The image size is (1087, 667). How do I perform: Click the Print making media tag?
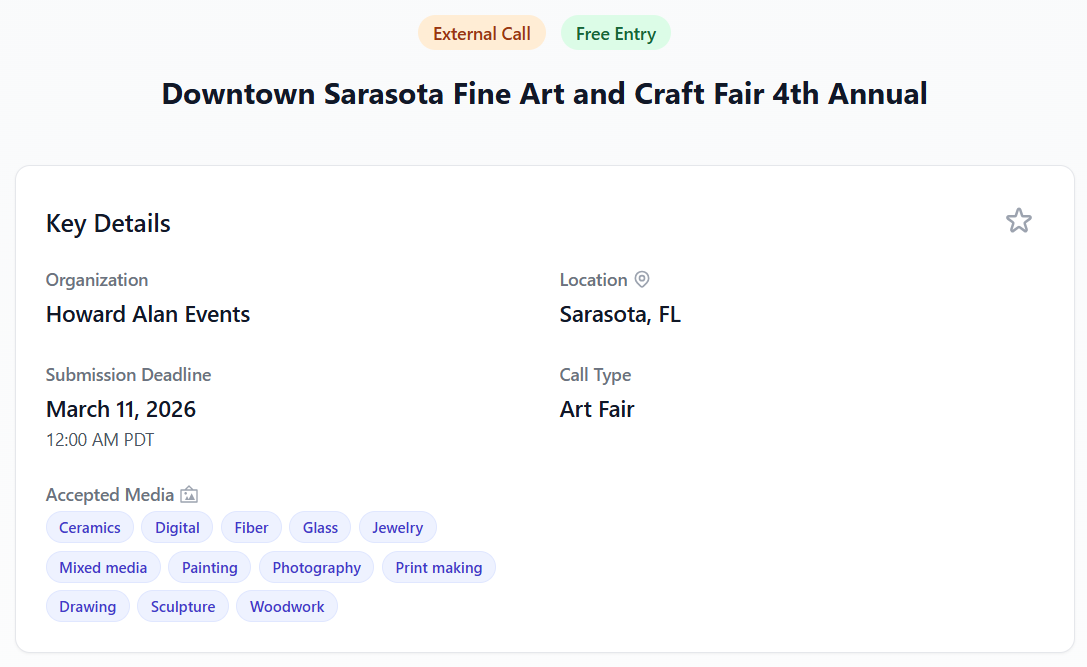(x=438, y=566)
